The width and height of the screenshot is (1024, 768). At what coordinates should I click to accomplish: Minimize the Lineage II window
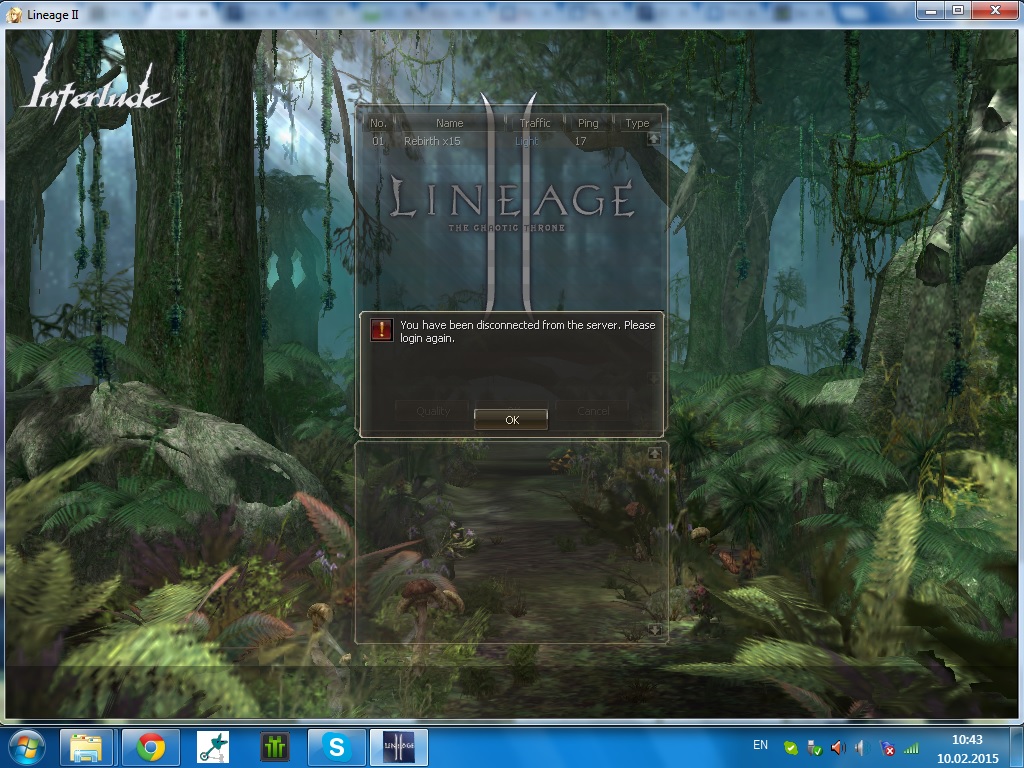coord(931,10)
